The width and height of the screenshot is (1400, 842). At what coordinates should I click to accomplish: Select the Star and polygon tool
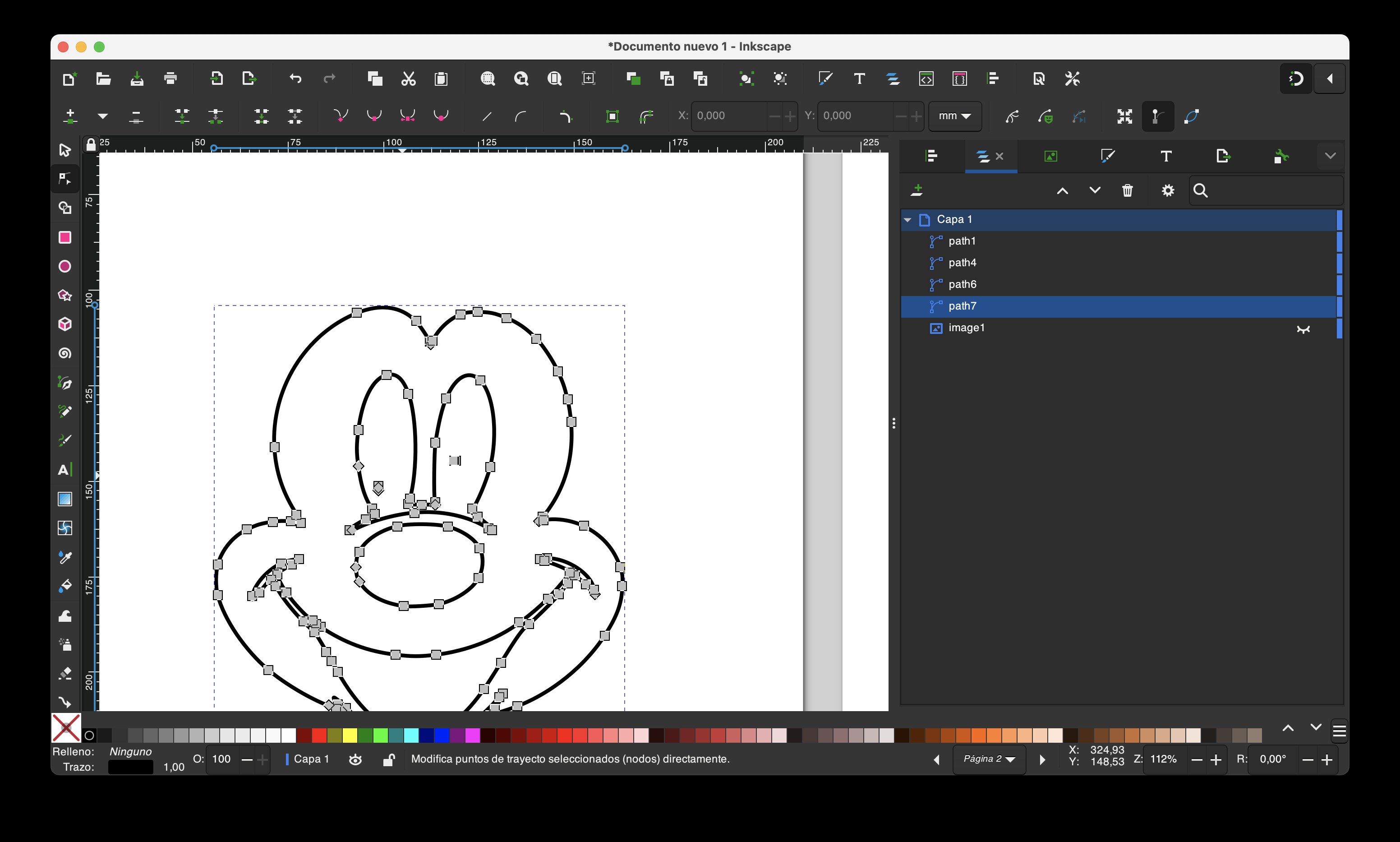point(64,295)
